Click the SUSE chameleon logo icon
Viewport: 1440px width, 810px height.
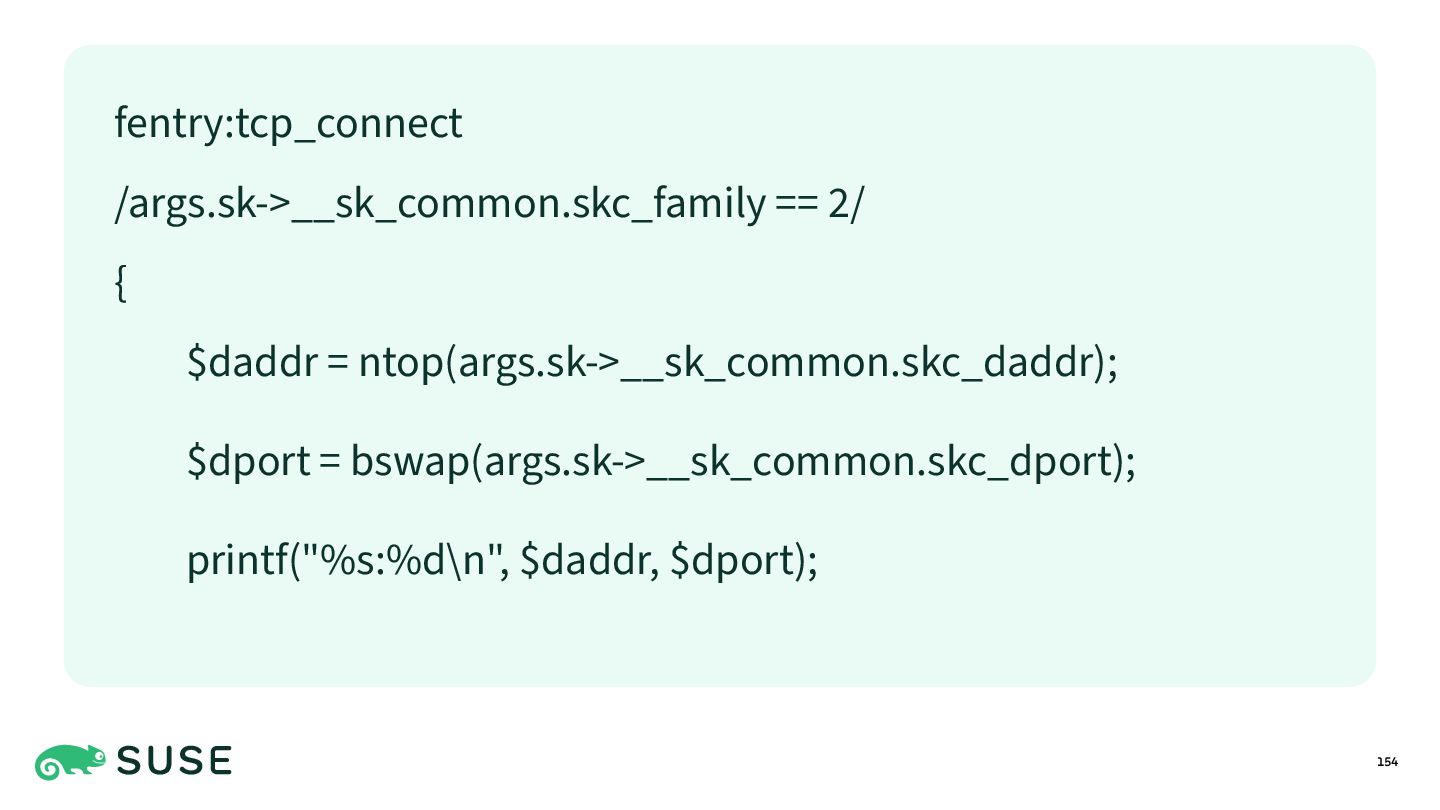70,762
